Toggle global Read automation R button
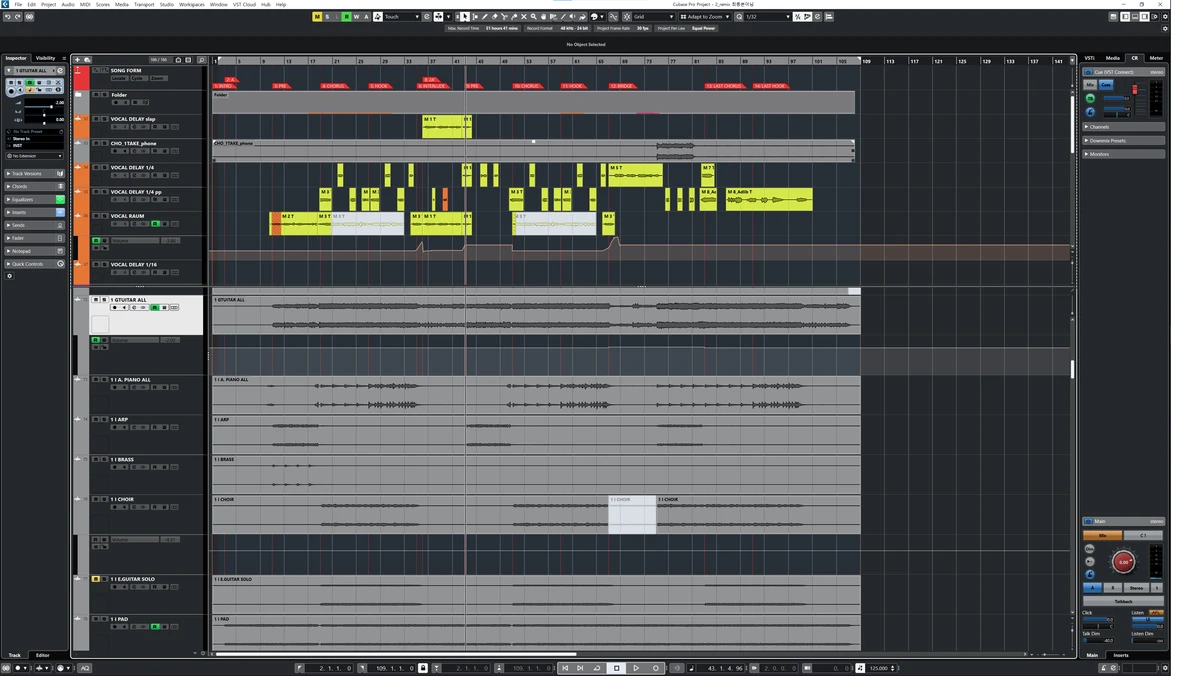Screen dimensions: 1200x676 tap(347, 17)
